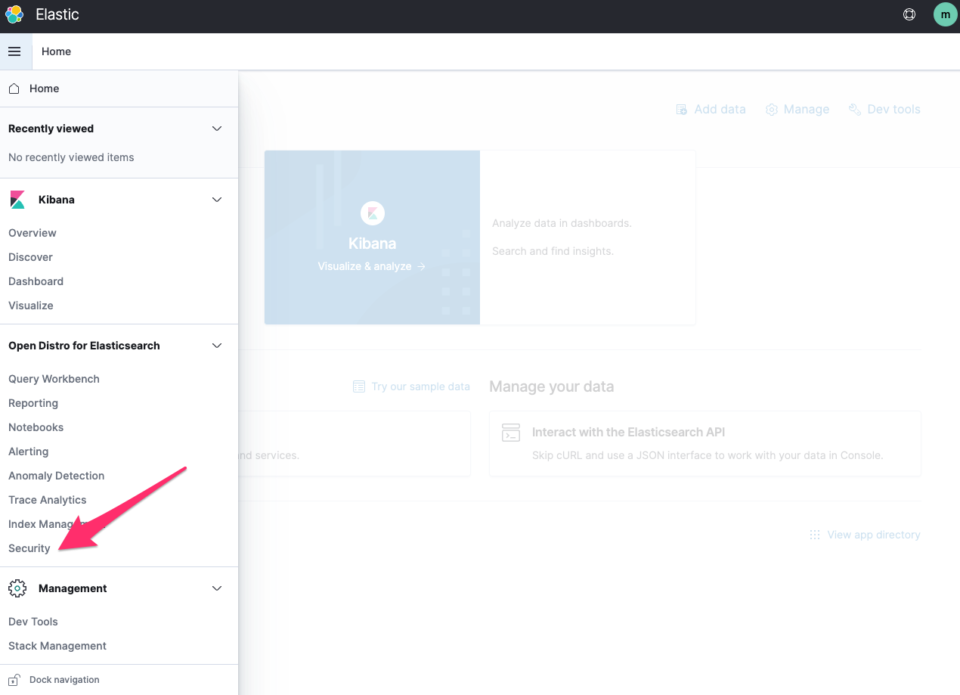Image resolution: width=960 pixels, height=695 pixels.
Task: Go to Dashboard in sidebar
Action: 36,281
